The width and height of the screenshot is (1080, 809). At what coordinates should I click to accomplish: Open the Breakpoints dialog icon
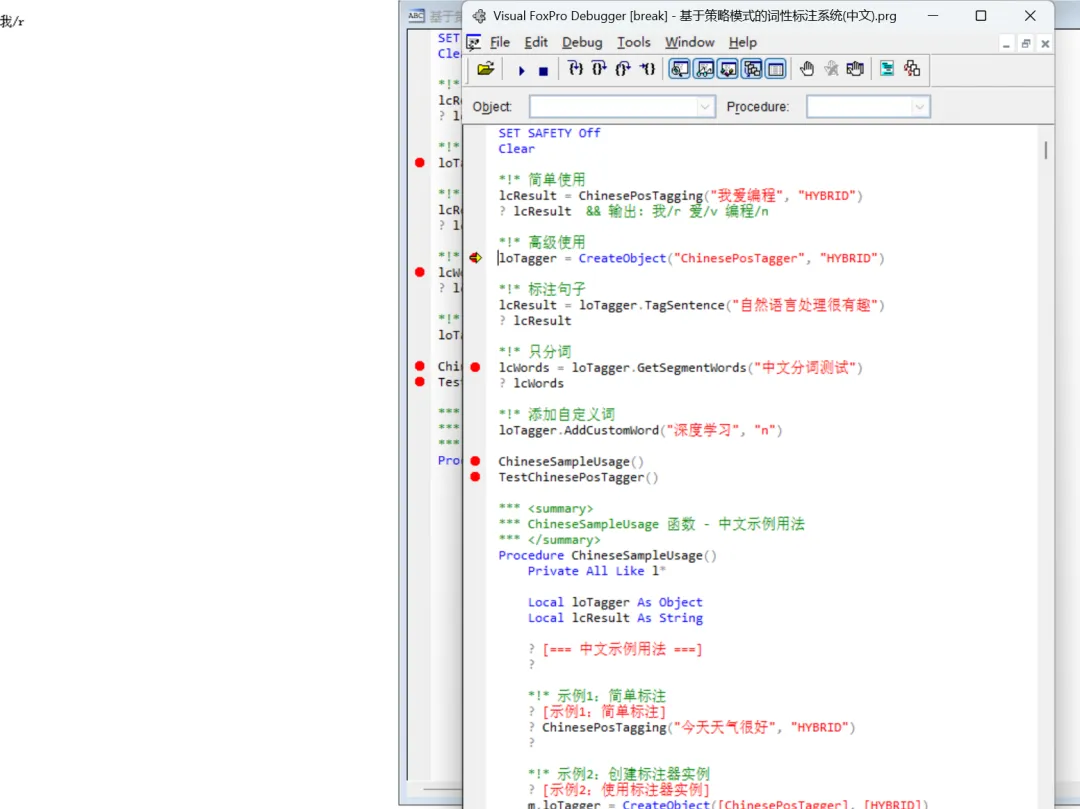click(855, 69)
